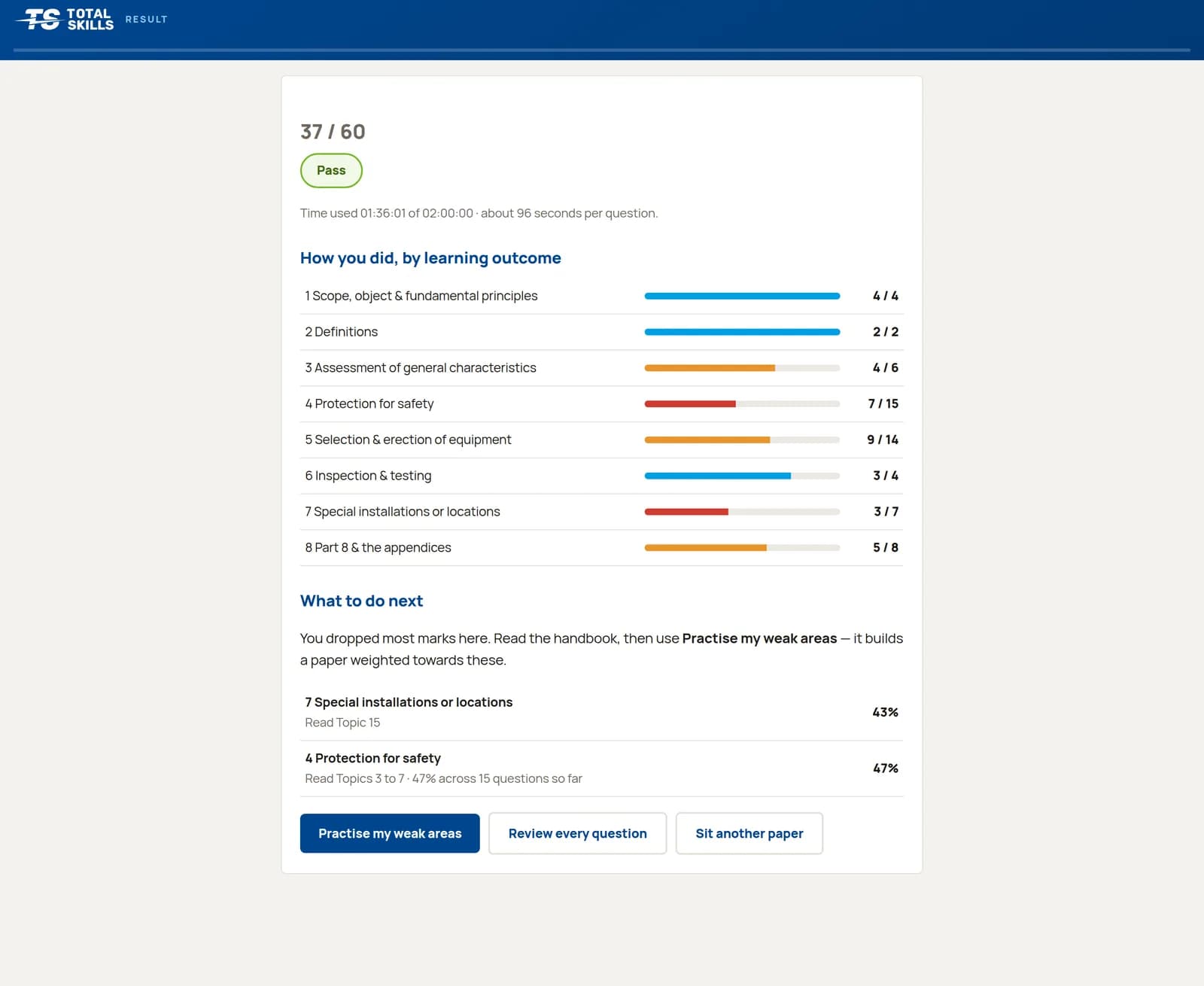The width and height of the screenshot is (1204, 986).
Task: Select '1 Scope, object & fundamental principles' row
Action: 601,296
